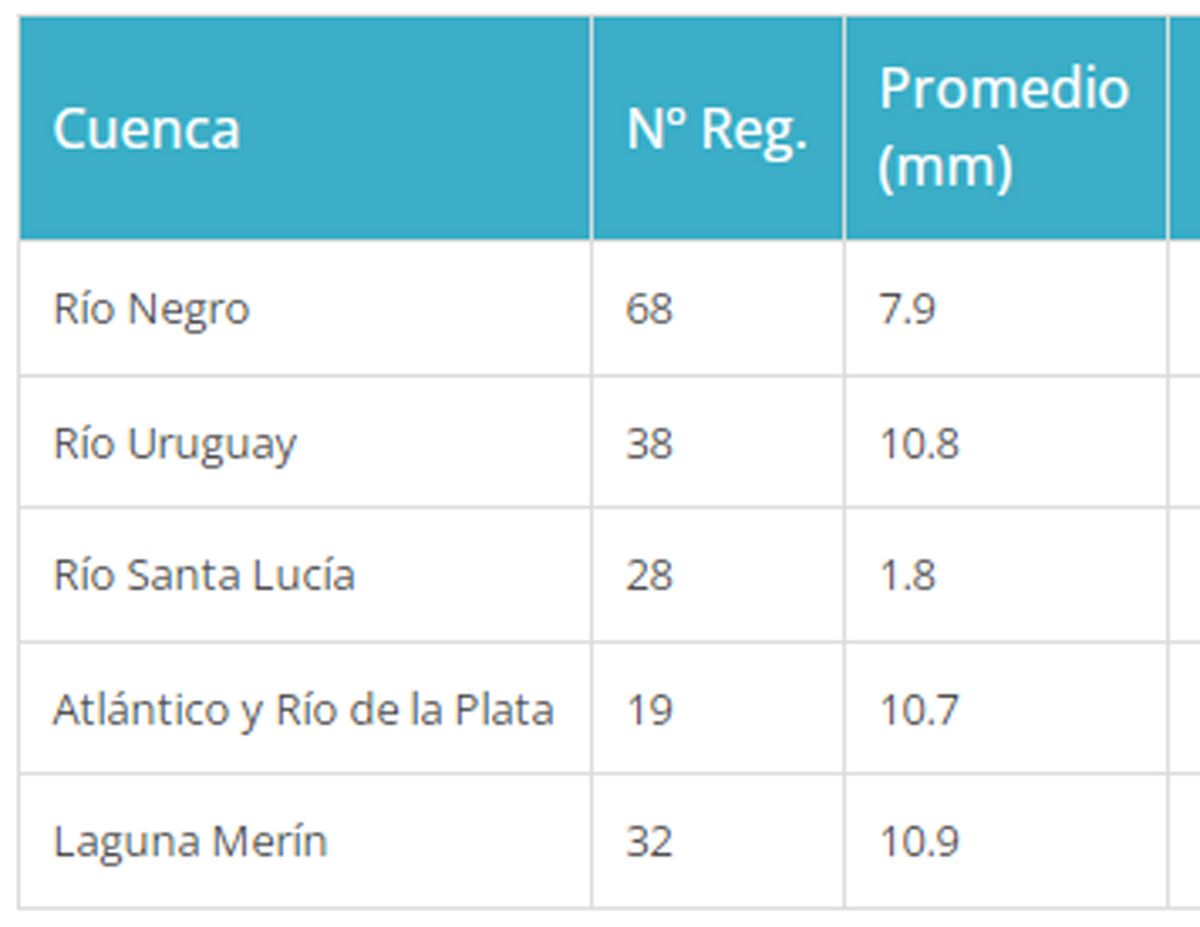Screen dimensions: 1200x927
Task: Click the value 19 in Nº Reg. column
Action: point(649,709)
